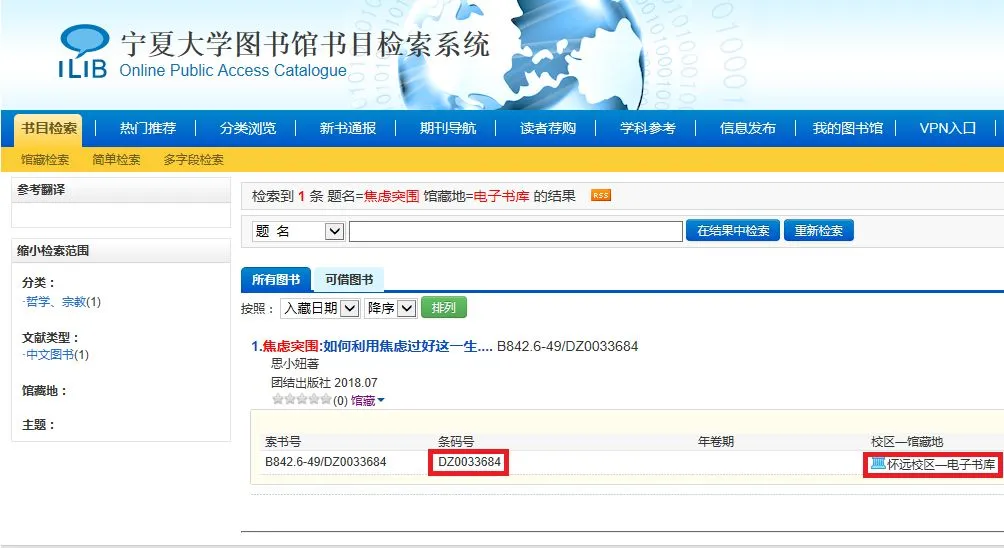Open 读者荐购 in the navigation bar

547,128
